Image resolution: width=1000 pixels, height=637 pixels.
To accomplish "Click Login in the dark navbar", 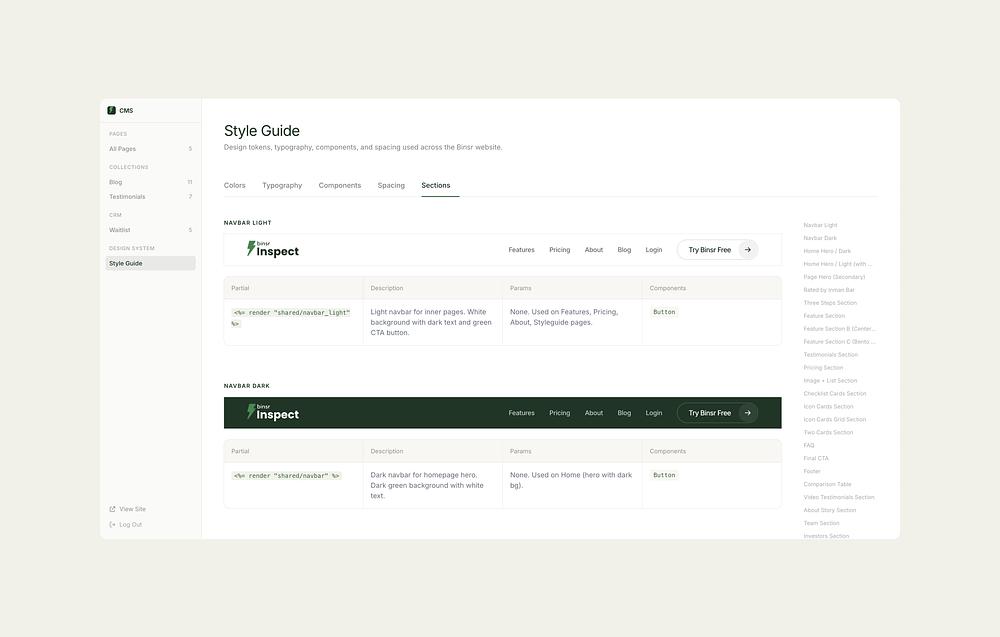I will [654, 413].
